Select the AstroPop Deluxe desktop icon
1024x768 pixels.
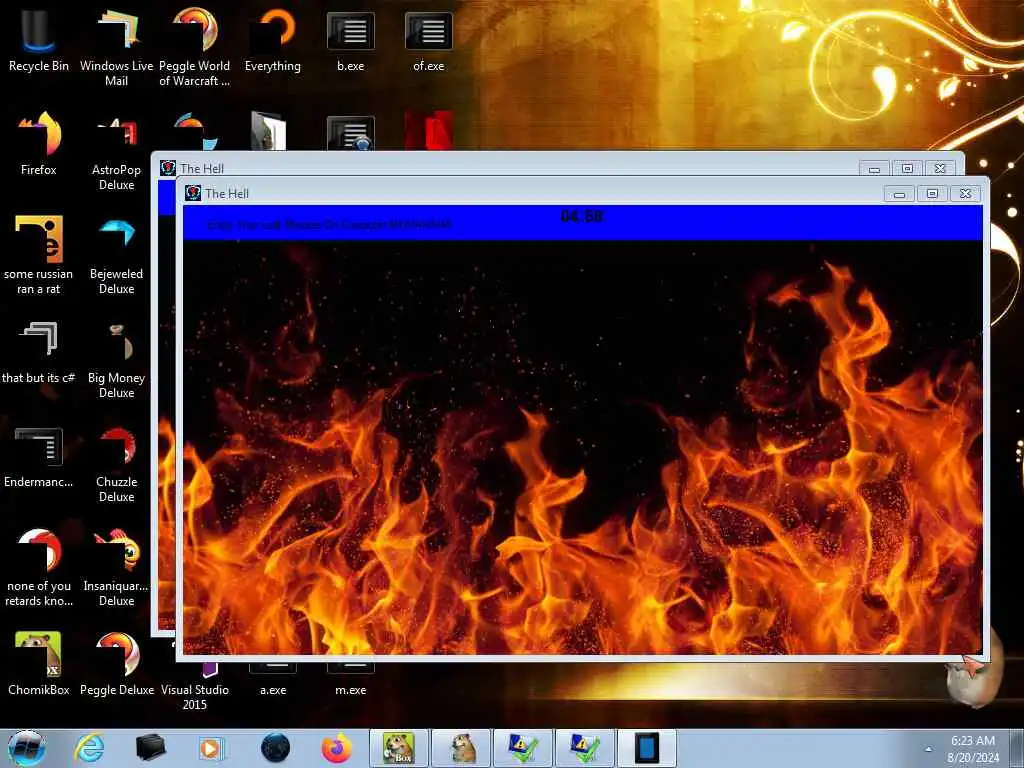pyautogui.click(x=116, y=152)
